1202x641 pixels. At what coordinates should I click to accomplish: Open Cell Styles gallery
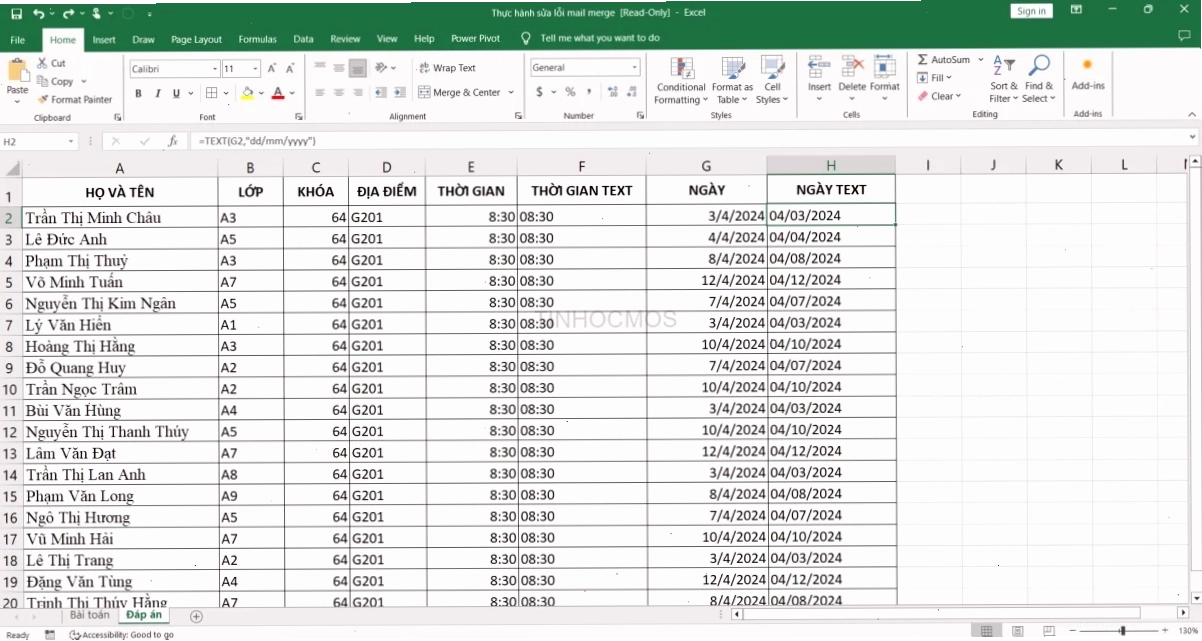click(x=771, y=80)
